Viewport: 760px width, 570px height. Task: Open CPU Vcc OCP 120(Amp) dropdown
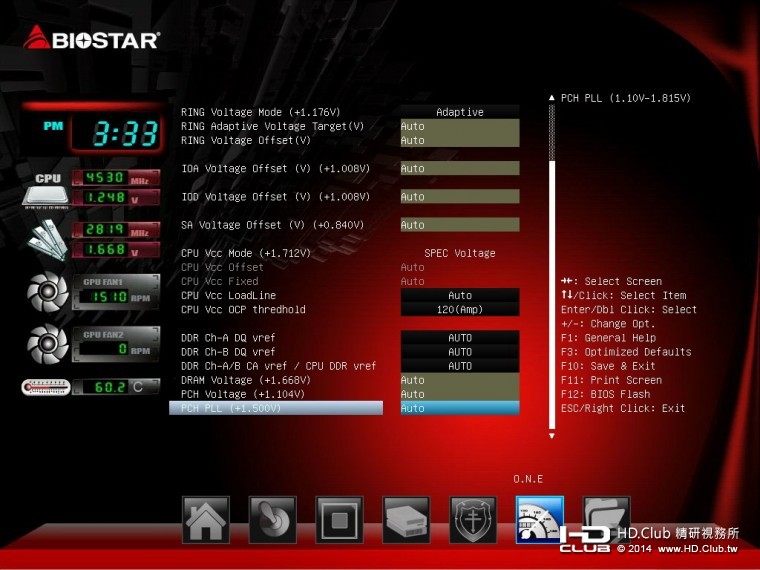tap(459, 309)
